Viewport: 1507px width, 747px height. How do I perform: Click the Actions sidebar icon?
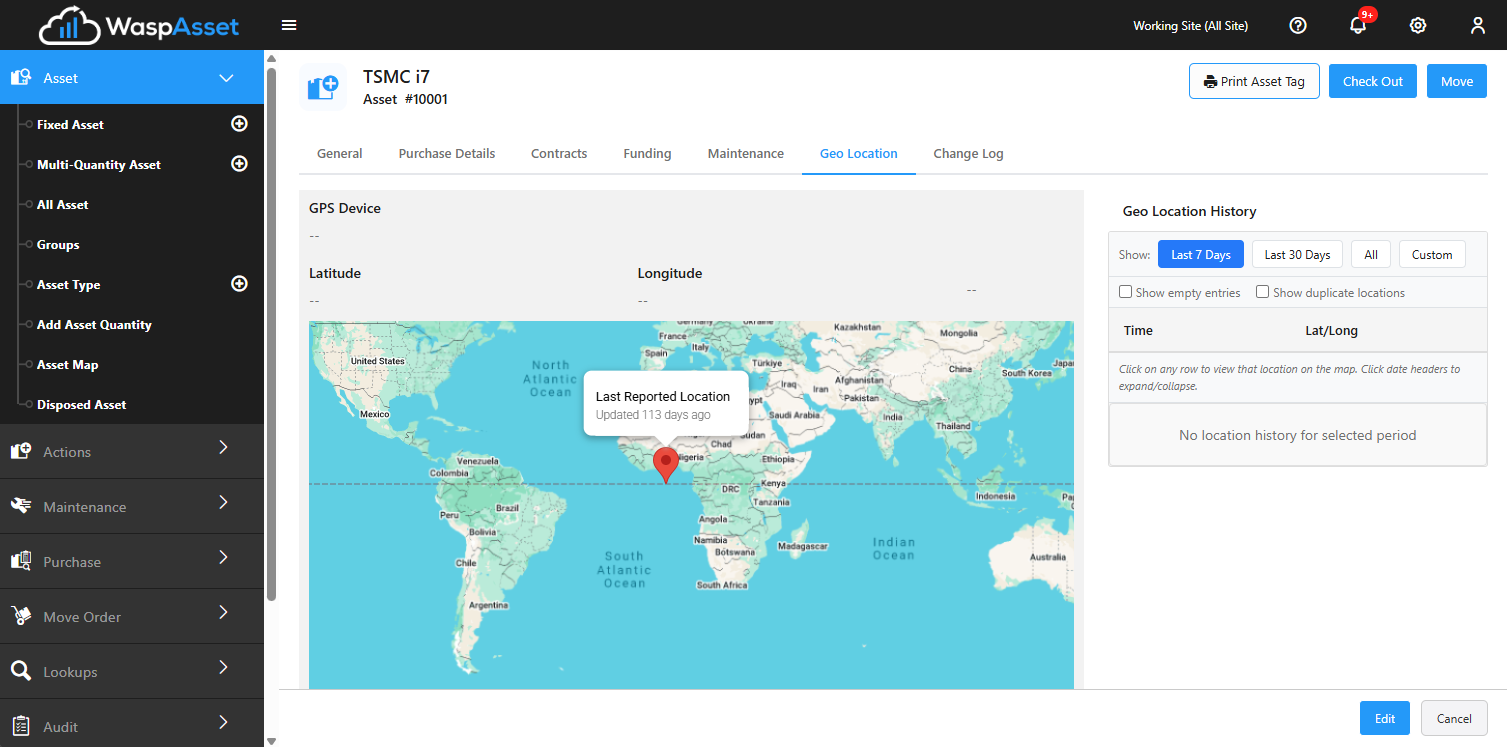pos(20,452)
